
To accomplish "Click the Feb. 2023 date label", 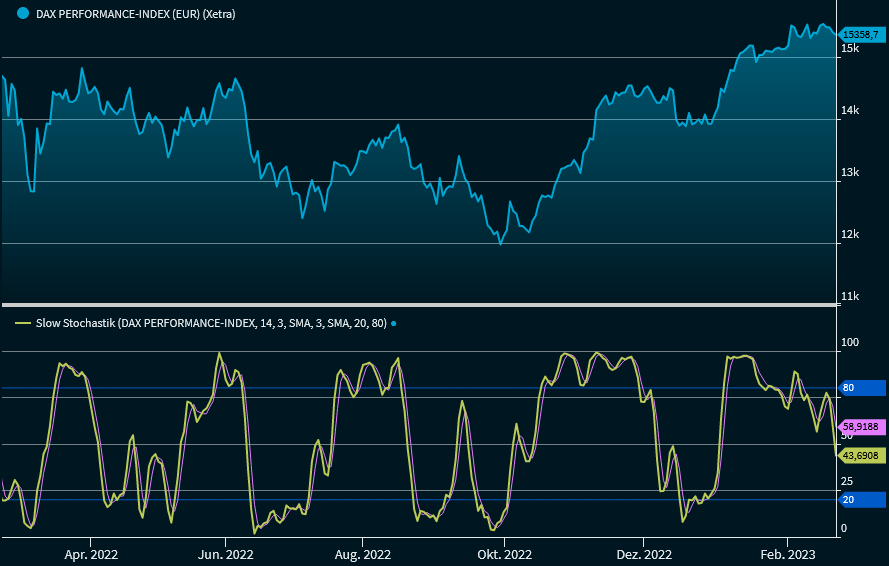I will (788, 554).
